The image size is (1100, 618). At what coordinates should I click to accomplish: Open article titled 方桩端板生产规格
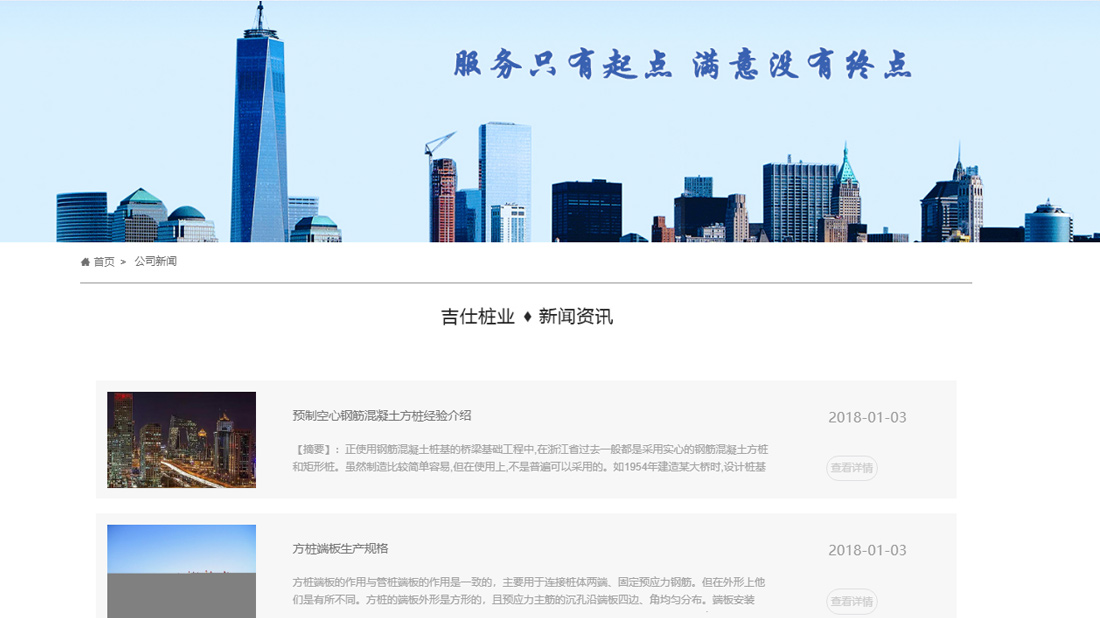point(340,549)
